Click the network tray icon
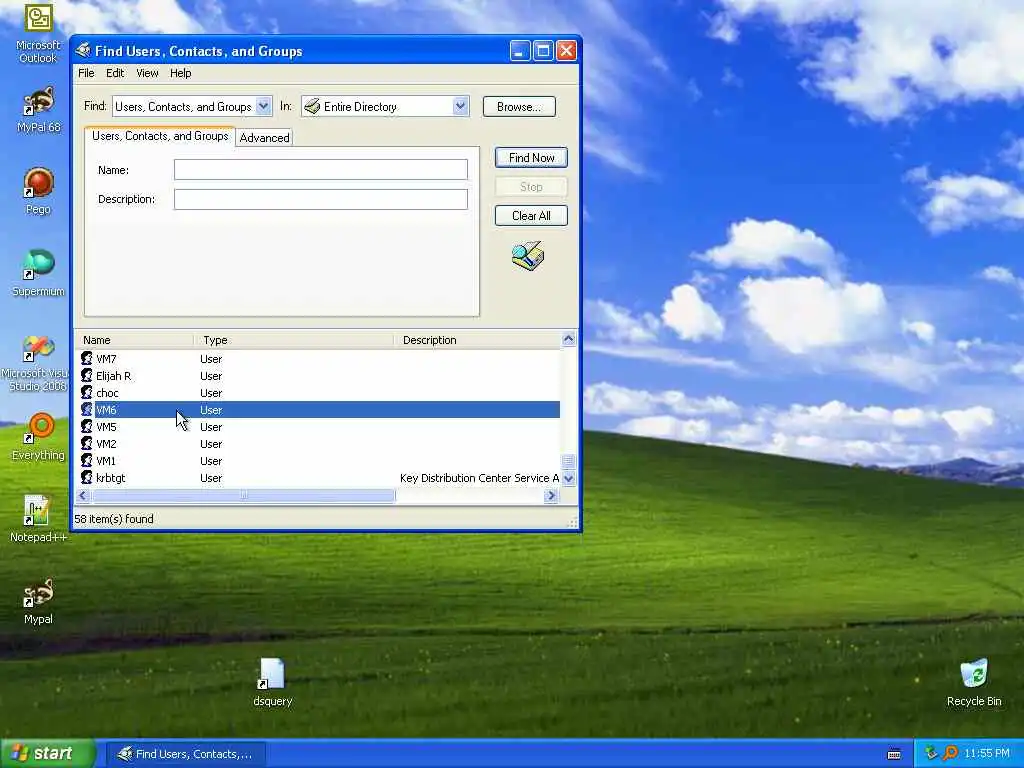The image size is (1024, 768). pos(931,753)
